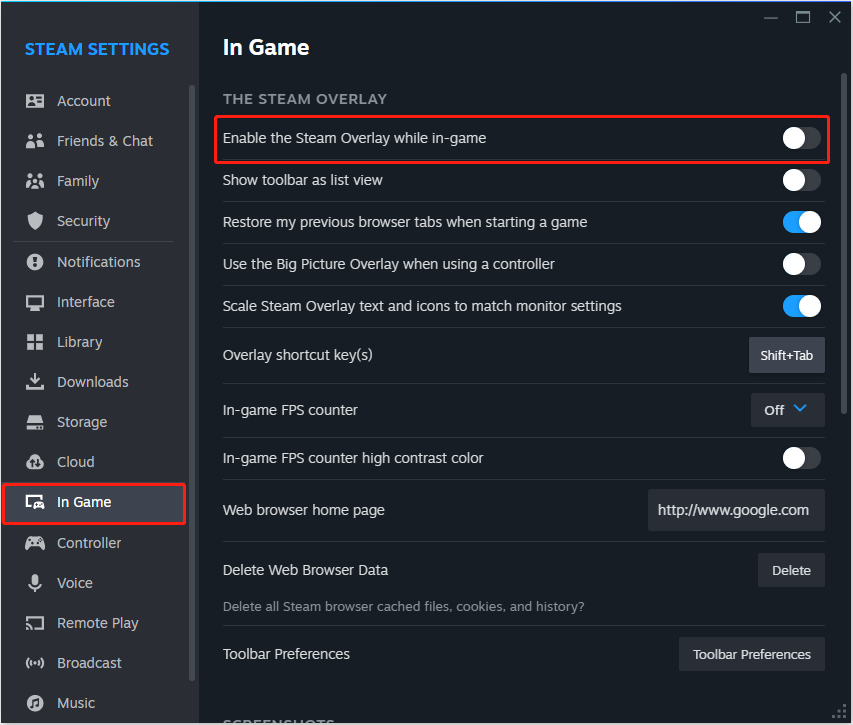The height and width of the screenshot is (725, 853).
Task: Switch to the Remote Play section
Action: coord(97,623)
